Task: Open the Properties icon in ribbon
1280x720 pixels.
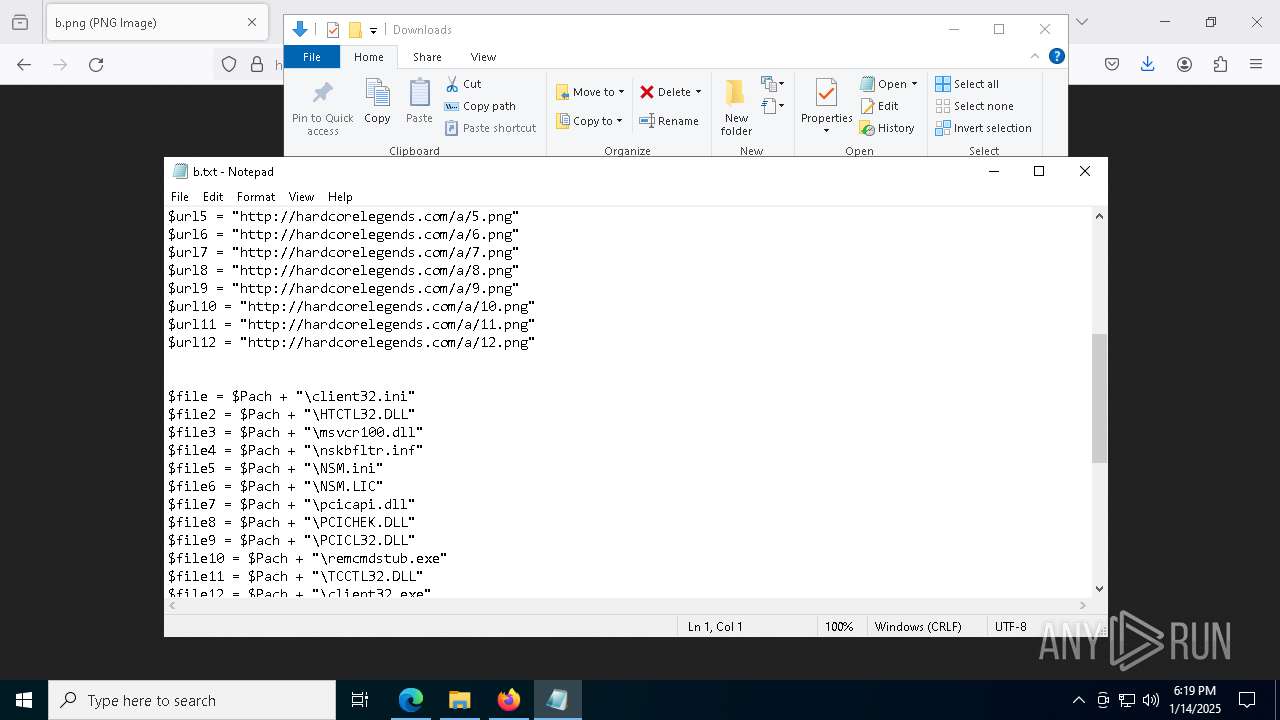Action: [x=826, y=94]
